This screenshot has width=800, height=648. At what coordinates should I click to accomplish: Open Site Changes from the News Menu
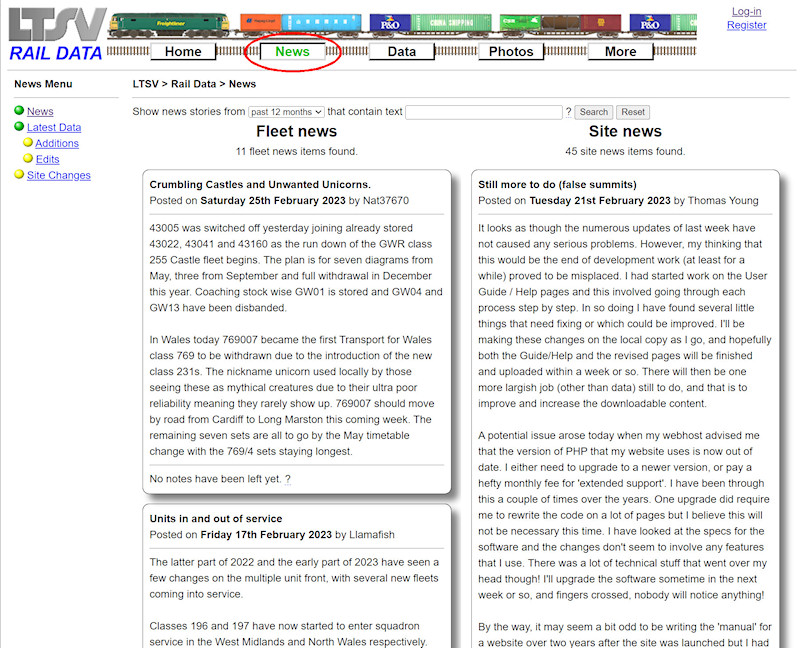(x=60, y=175)
